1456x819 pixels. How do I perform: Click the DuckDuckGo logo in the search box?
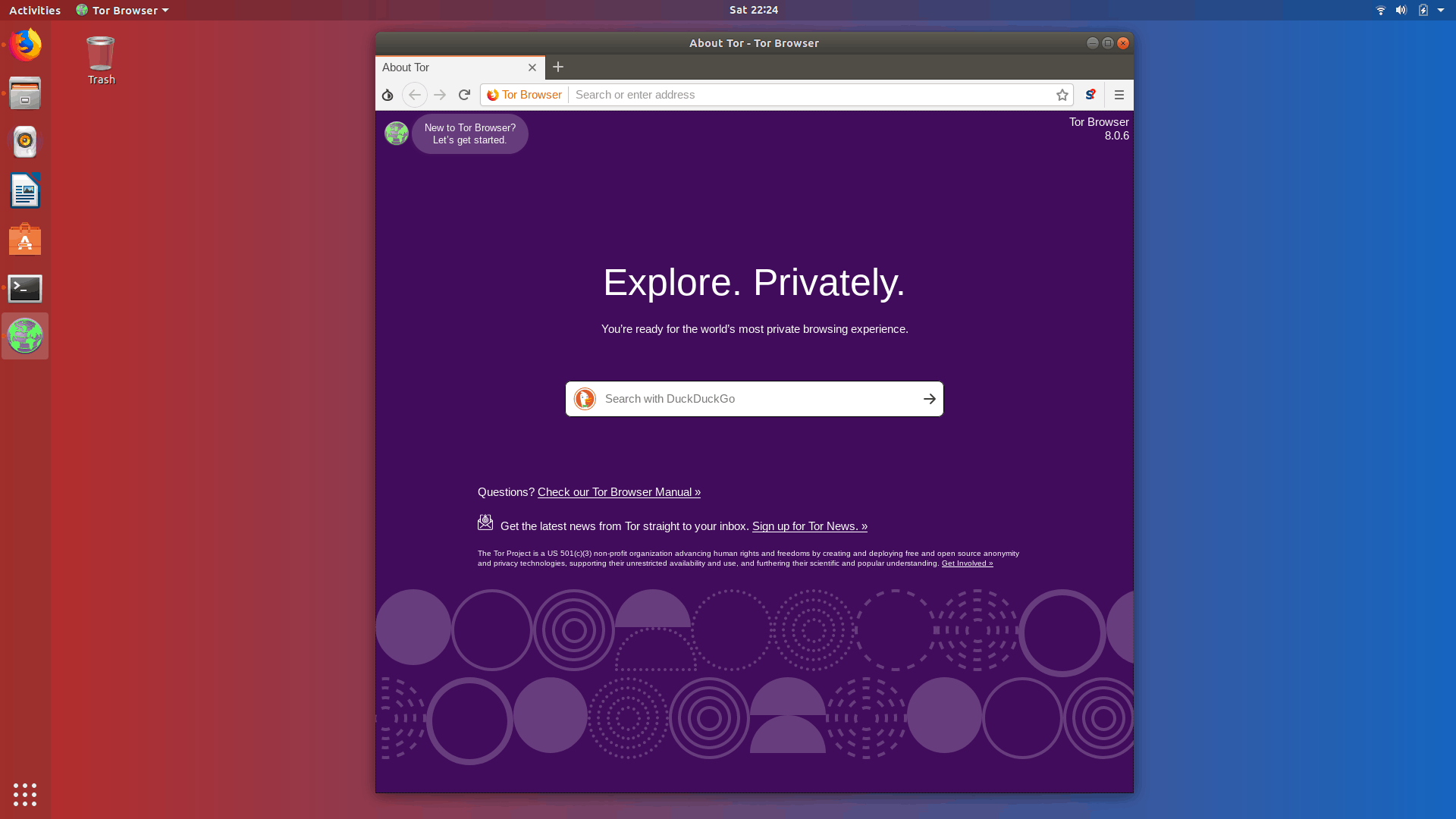[x=585, y=398]
